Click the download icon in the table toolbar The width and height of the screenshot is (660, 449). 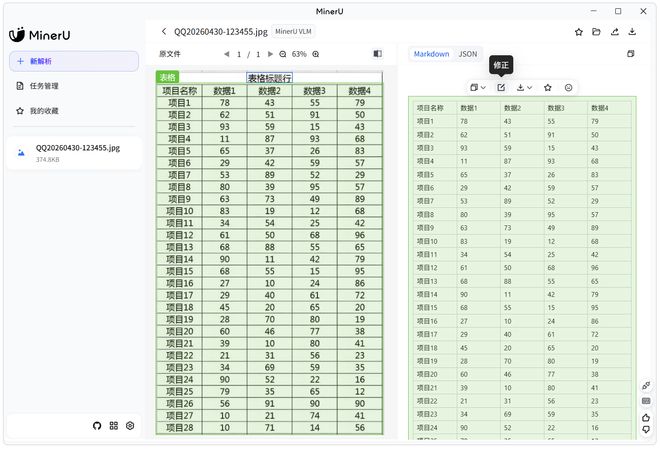click(x=521, y=88)
